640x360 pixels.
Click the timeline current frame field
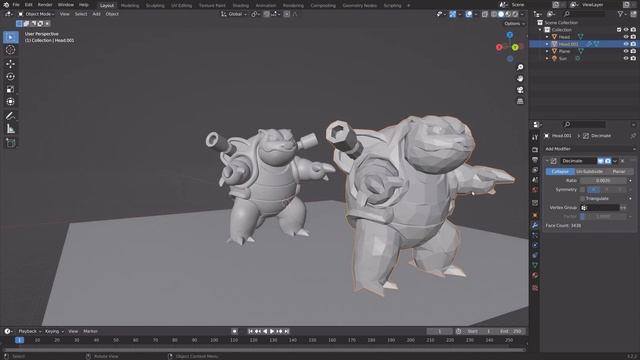coord(440,331)
